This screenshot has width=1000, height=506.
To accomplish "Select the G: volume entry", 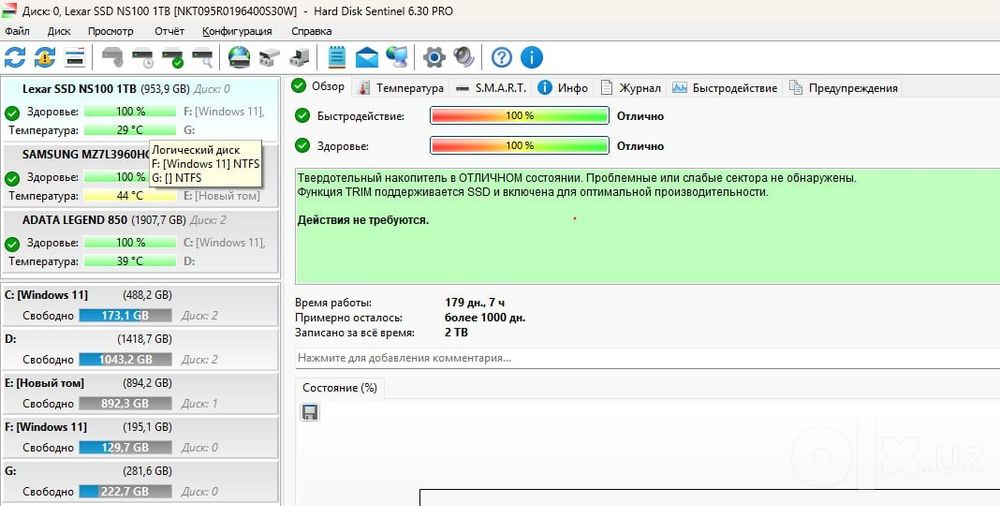I will click(140, 481).
